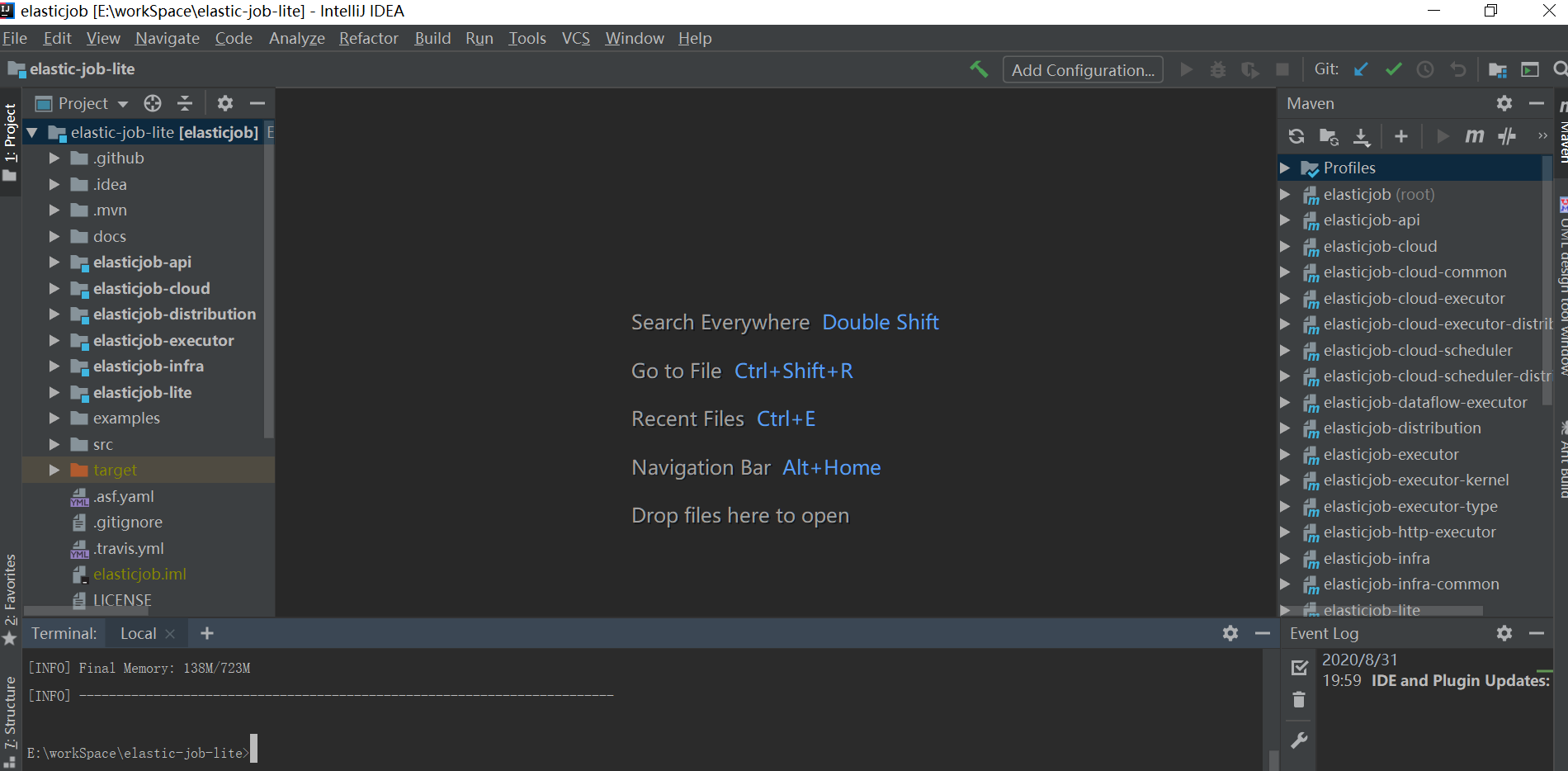Toggle Mark all as read in Event Log
Screen dimensions: 1568x771
point(1299,667)
